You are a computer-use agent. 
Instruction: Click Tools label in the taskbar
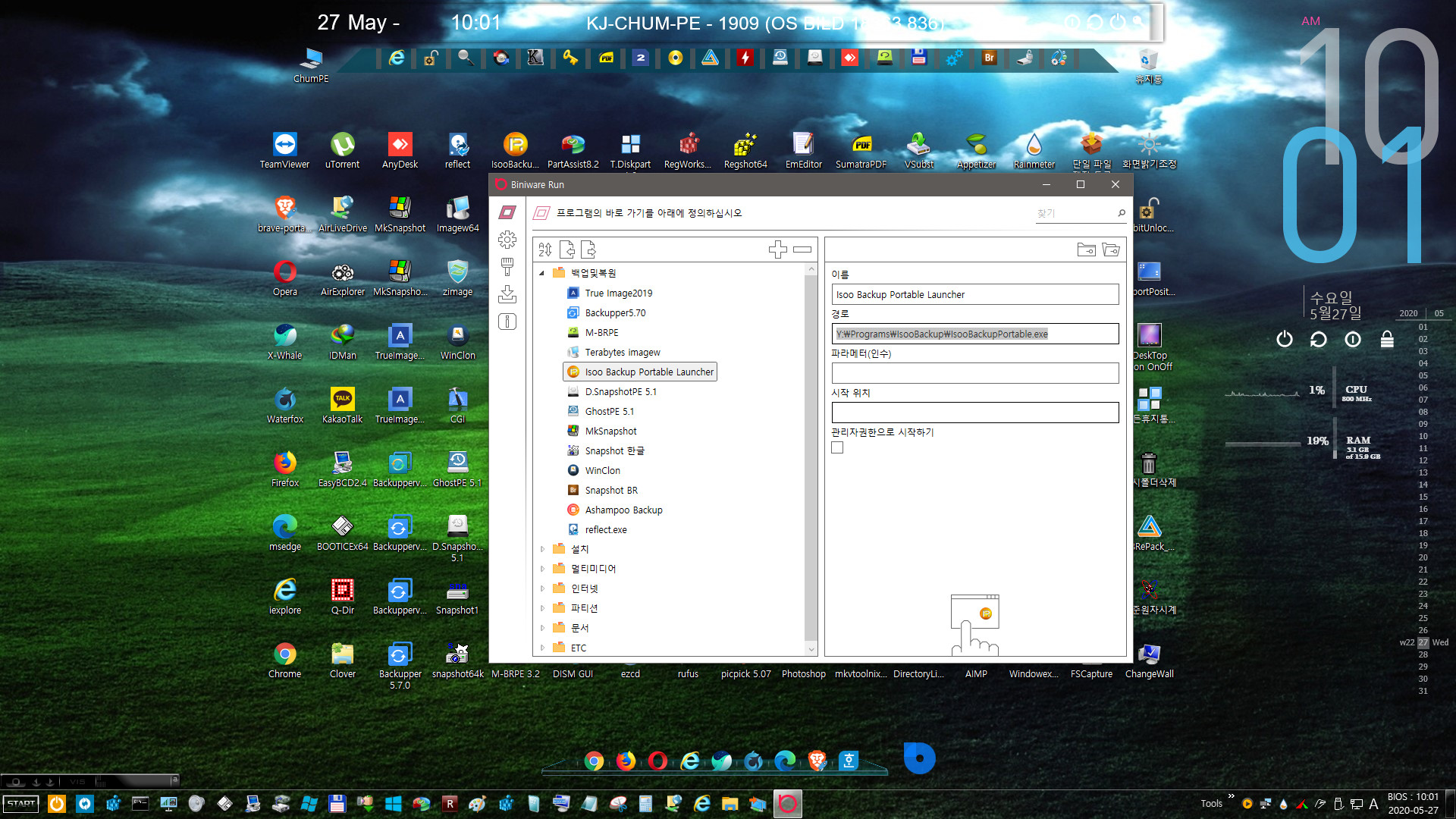[1211, 804]
